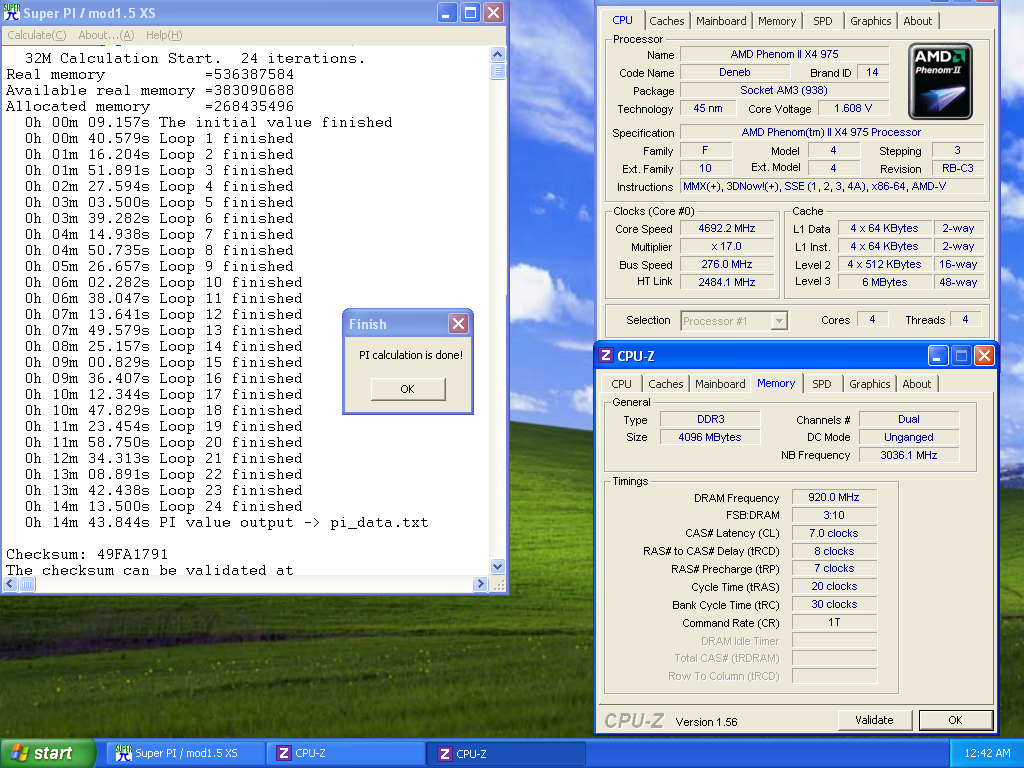This screenshot has width=1024, height=768.
Task: Click the Loop 24 finished line
Action: tap(163, 506)
